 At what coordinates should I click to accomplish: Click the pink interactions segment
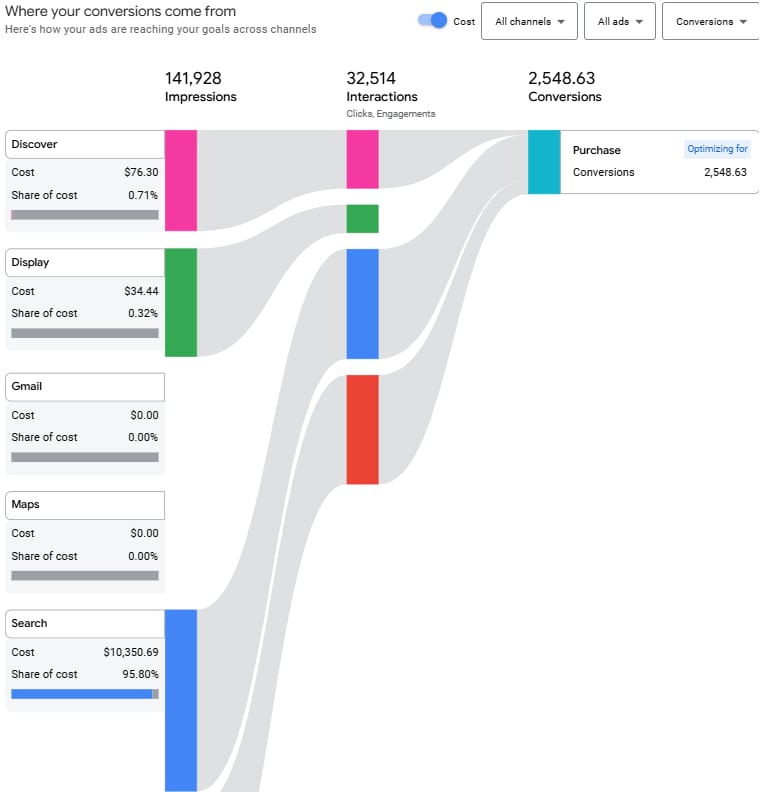[362, 159]
